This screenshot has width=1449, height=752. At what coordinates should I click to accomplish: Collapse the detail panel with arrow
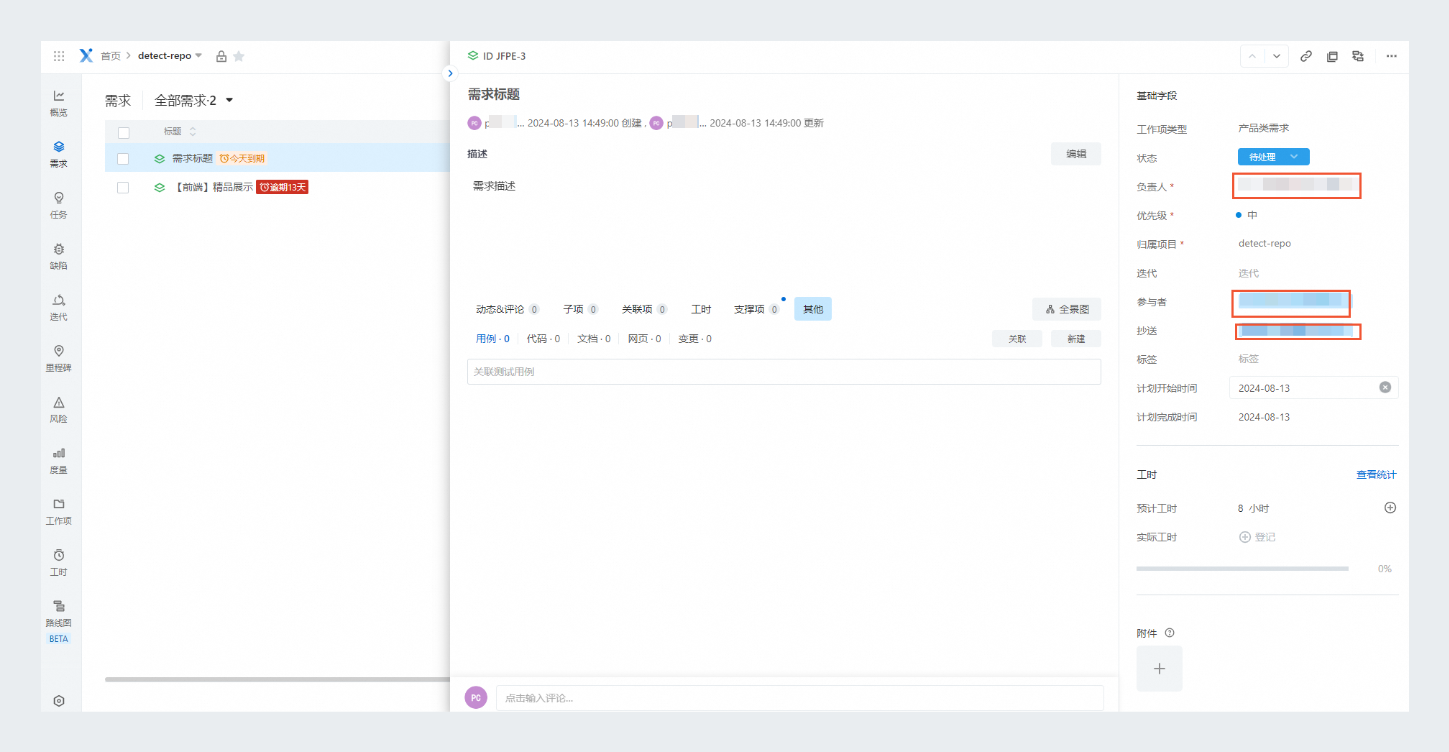pos(450,73)
